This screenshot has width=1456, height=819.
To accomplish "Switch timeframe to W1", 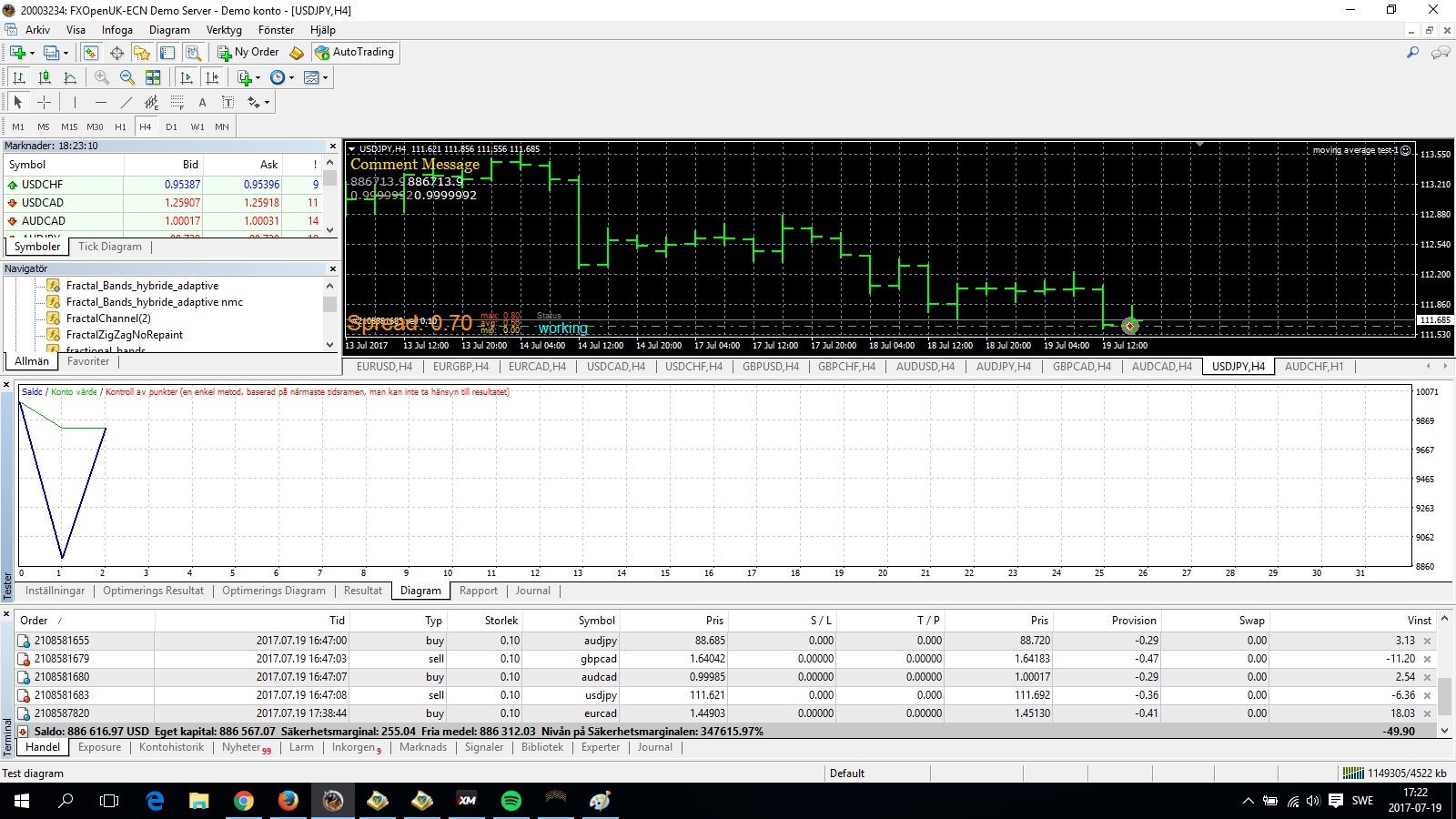I will coord(197,126).
